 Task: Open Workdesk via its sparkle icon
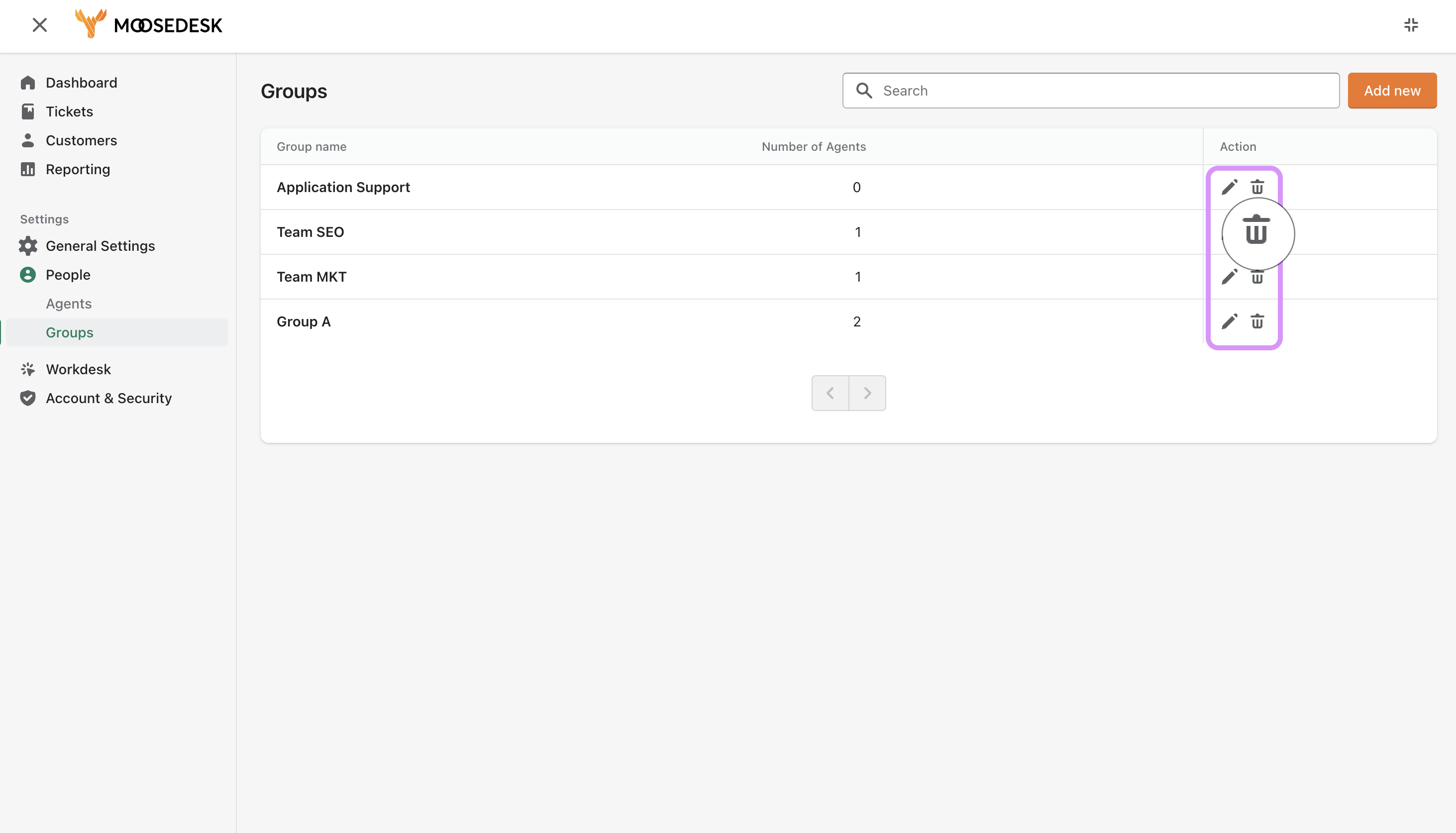[27, 370]
